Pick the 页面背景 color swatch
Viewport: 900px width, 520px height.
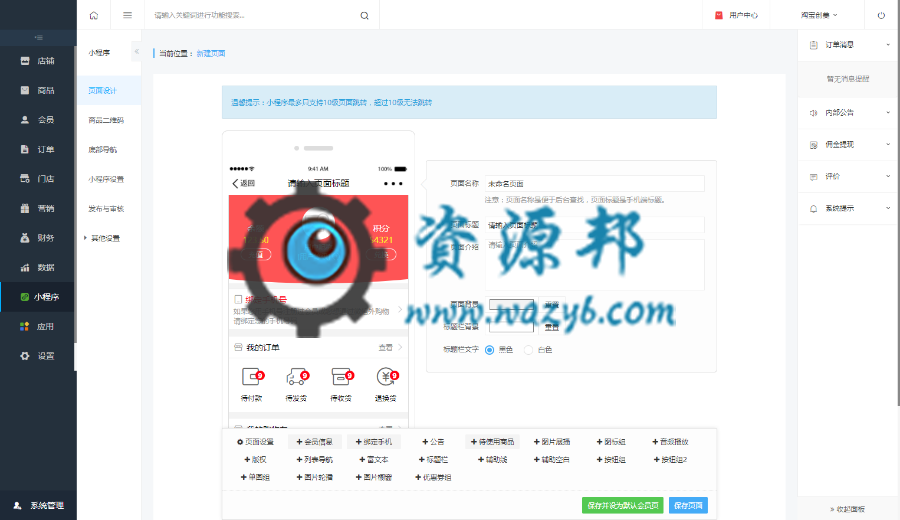[511, 305]
